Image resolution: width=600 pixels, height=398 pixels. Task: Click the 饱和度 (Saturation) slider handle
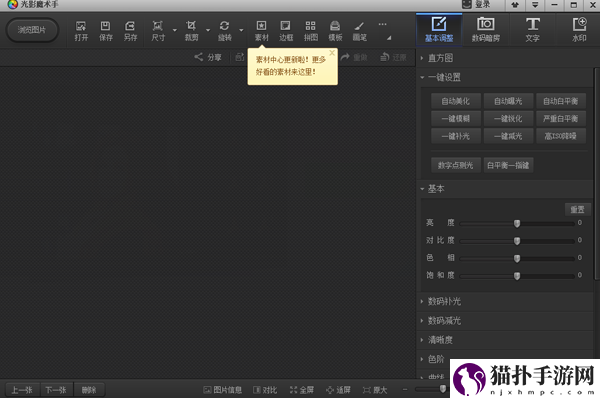coord(517,276)
